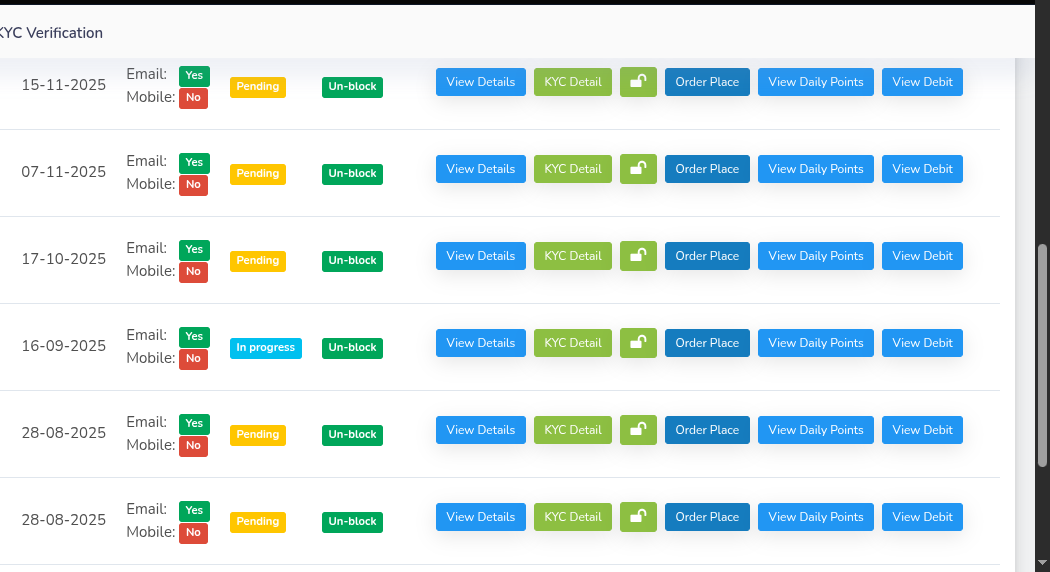The image size is (1050, 572).
Task: Click the KYC Verification page heading
Action: click(51, 33)
